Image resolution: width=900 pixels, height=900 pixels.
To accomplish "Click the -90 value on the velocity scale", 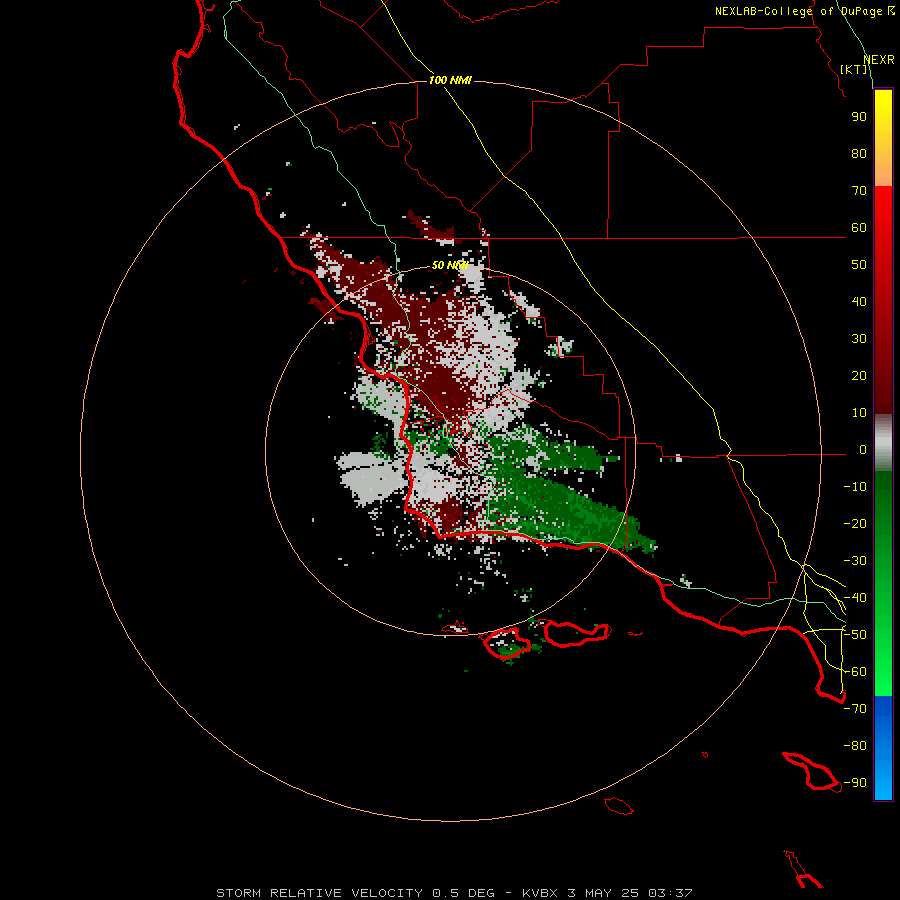I will pyautogui.click(x=855, y=783).
